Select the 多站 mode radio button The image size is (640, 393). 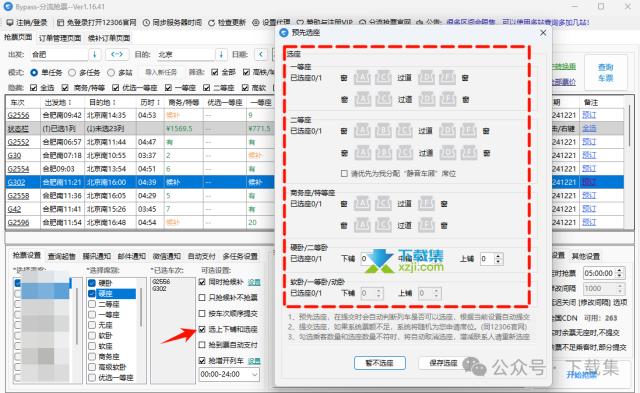(x=111, y=72)
